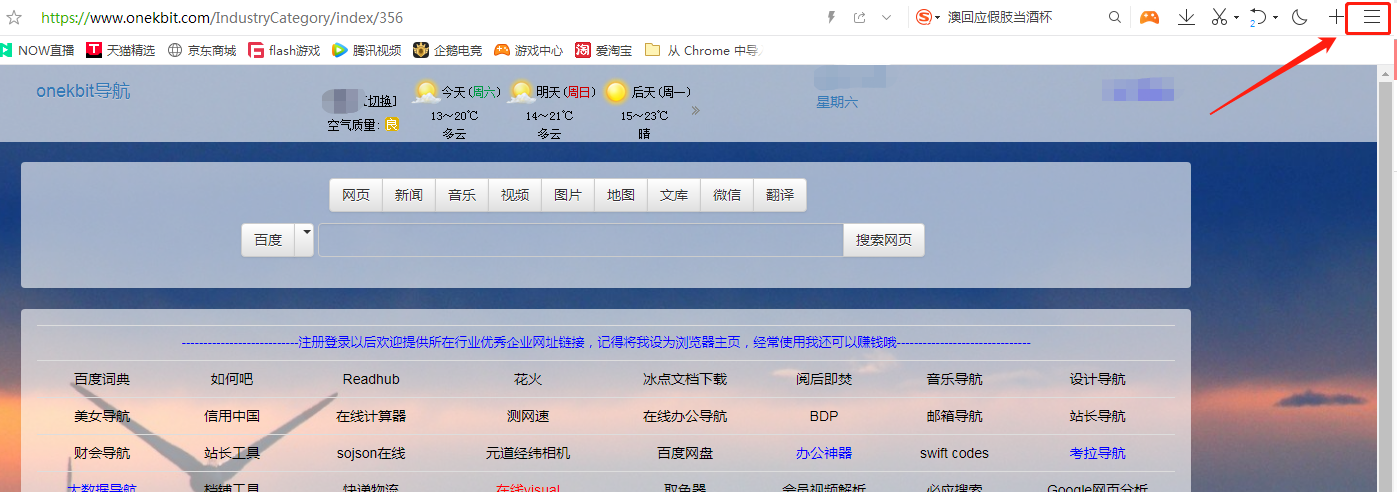Open the 冰点文档下载 link

tap(685, 379)
